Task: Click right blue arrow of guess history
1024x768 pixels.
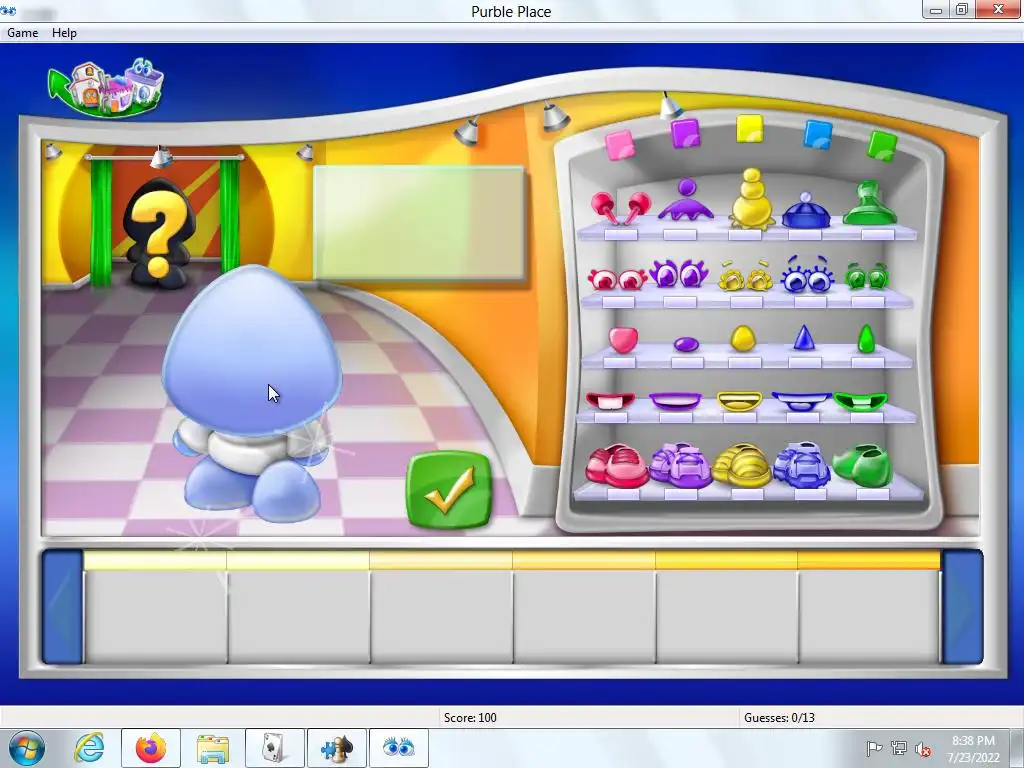Action: click(962, 607)
